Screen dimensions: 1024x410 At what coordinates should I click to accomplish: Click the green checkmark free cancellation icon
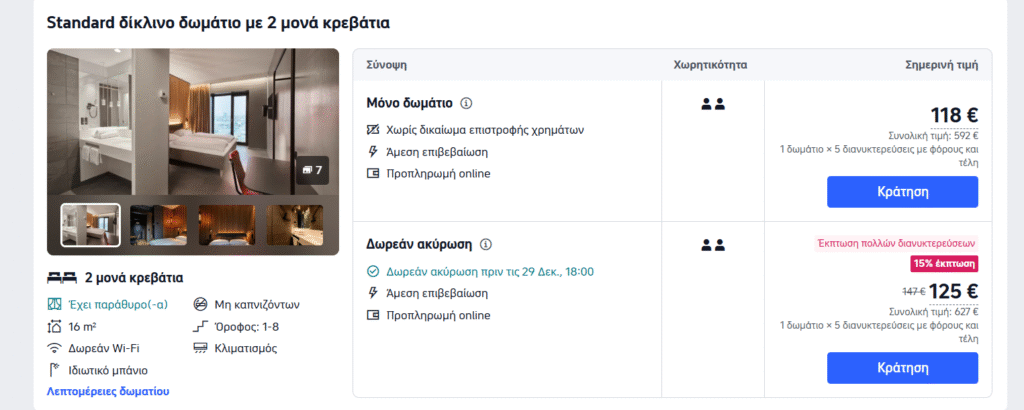pos(373,271)
